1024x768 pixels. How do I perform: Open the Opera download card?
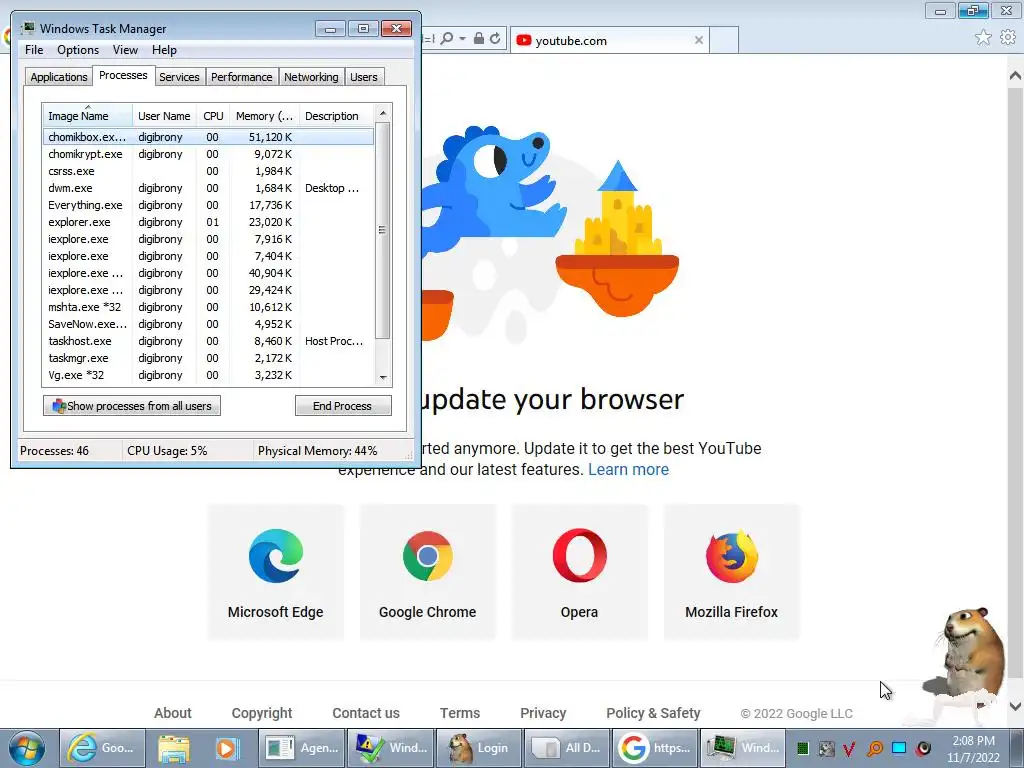click(579, 572)
